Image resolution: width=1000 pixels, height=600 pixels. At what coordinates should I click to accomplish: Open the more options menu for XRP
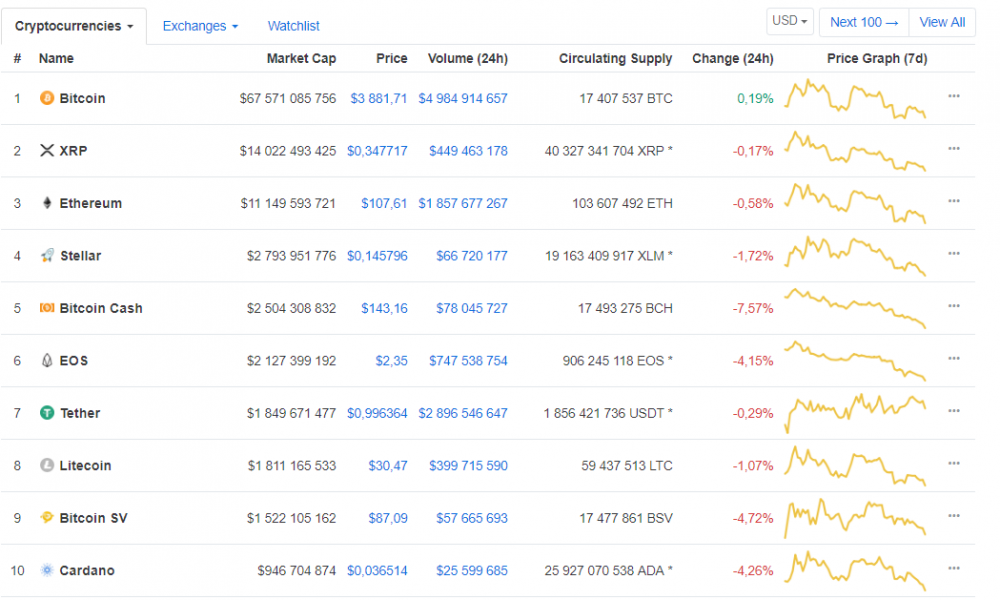coord(953,149)
